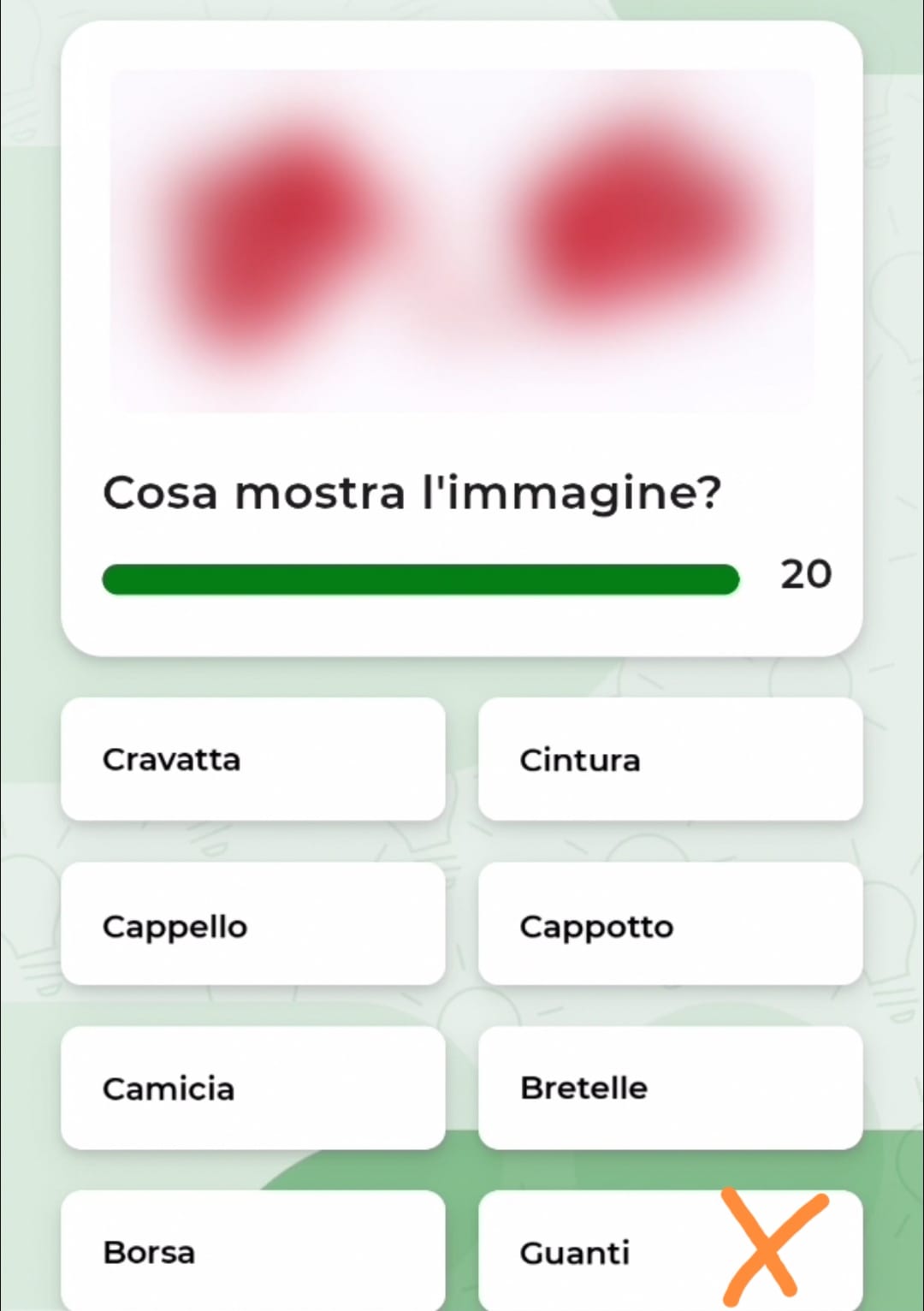Screen dimensions: 924x1311
Task: Tap the Borsa answer button
Action: point(253,1251)
